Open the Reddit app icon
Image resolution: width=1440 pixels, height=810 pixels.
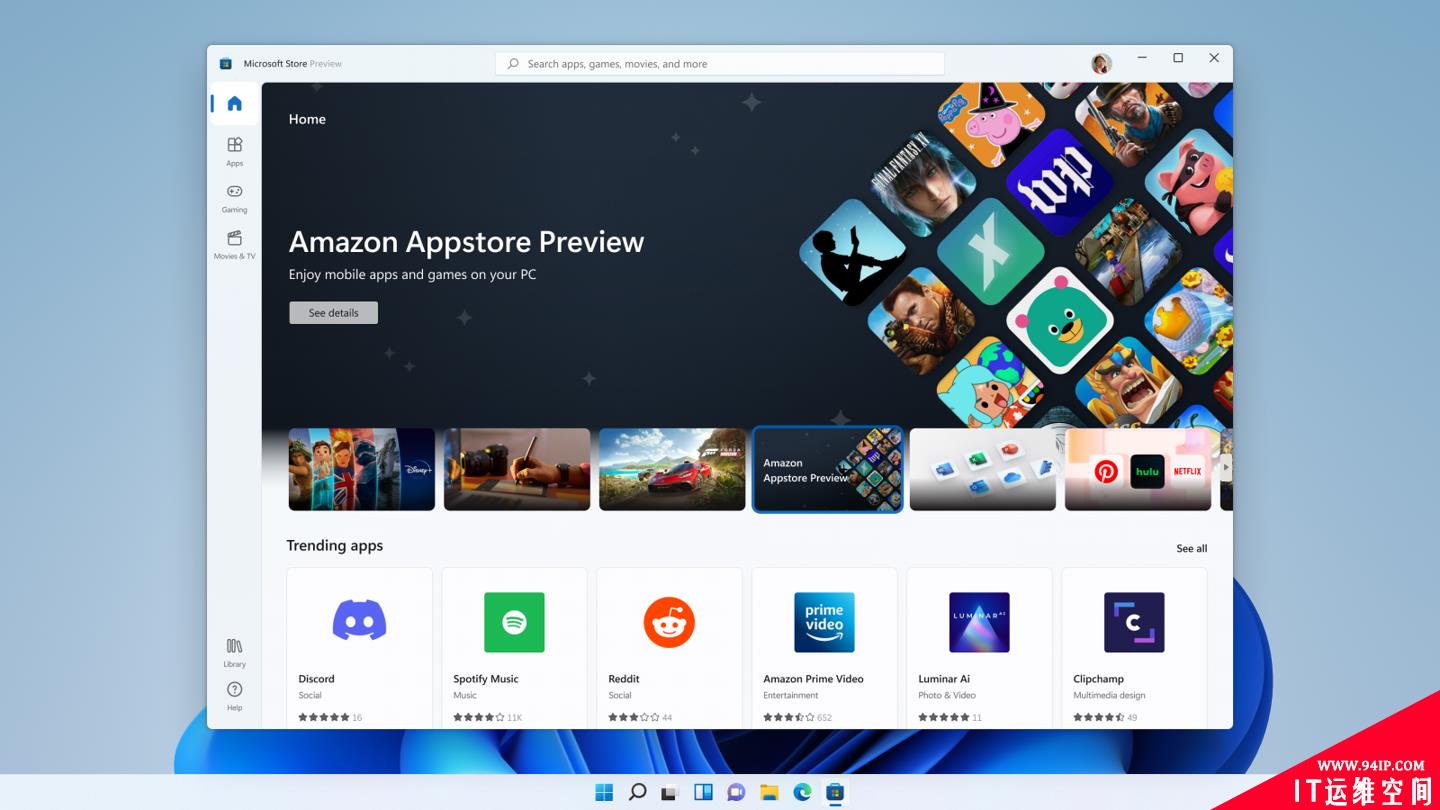[669, 622]
